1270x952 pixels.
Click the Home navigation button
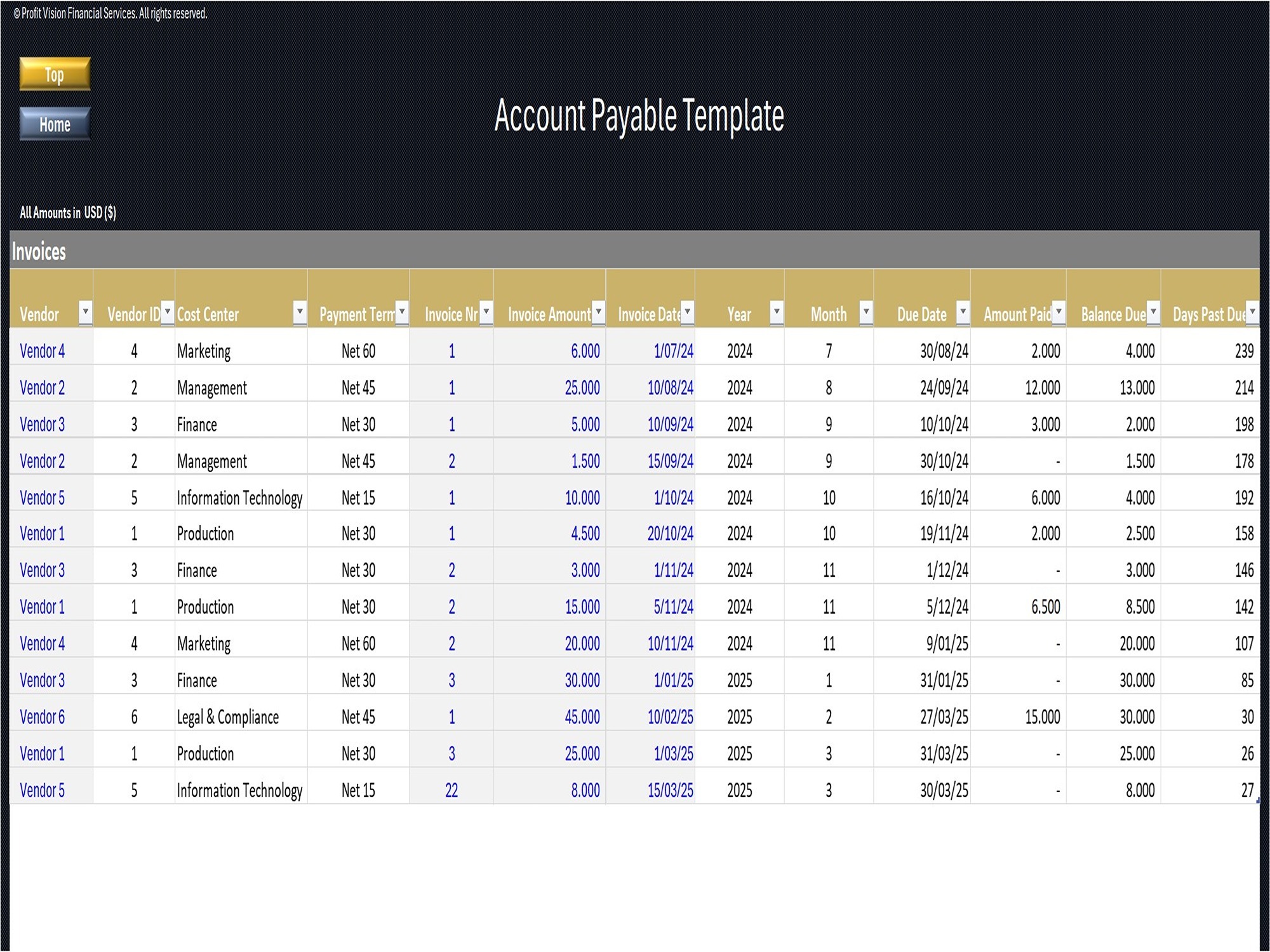pyautogui.click(x=54, y=124)
